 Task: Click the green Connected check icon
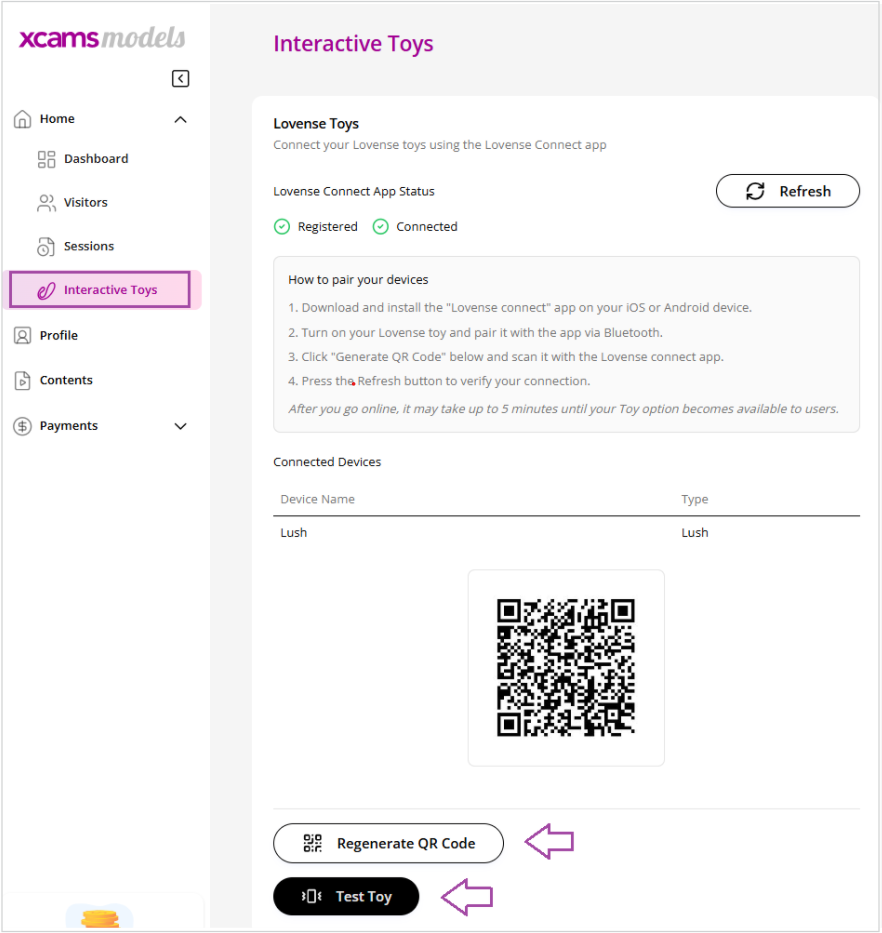[x=381, y=227]
